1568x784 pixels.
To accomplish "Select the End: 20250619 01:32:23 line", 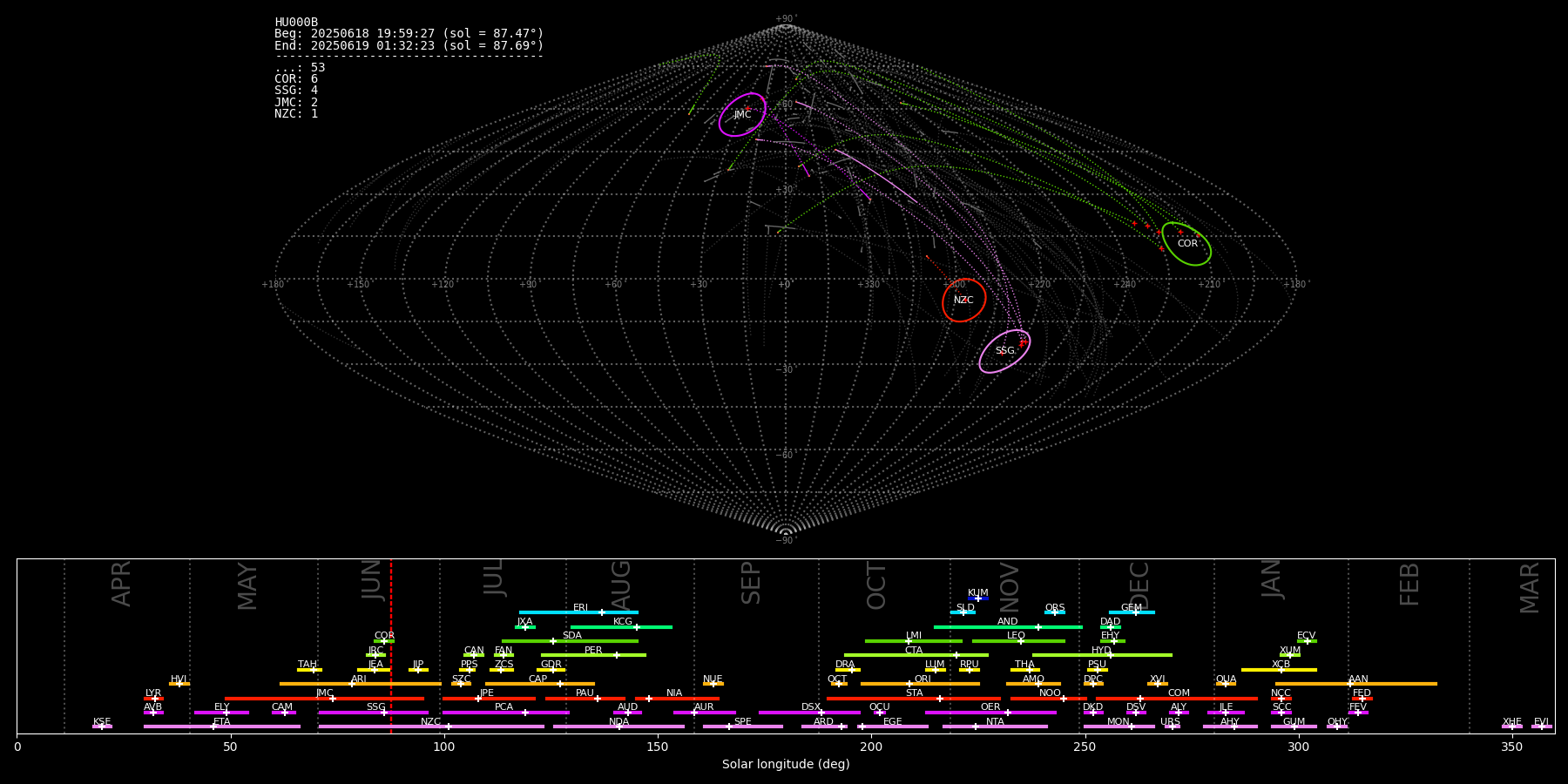I will [409, 45].
